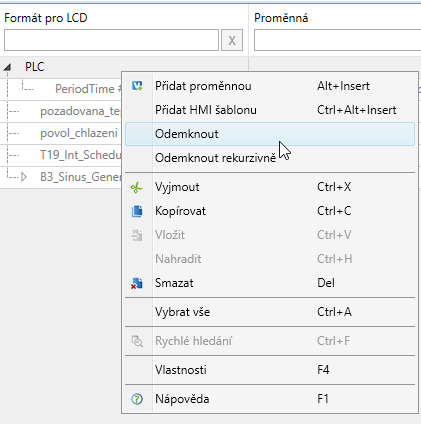Select the T19_Int_Schedu tree row
421x424 pixels.
click(80, 155)
